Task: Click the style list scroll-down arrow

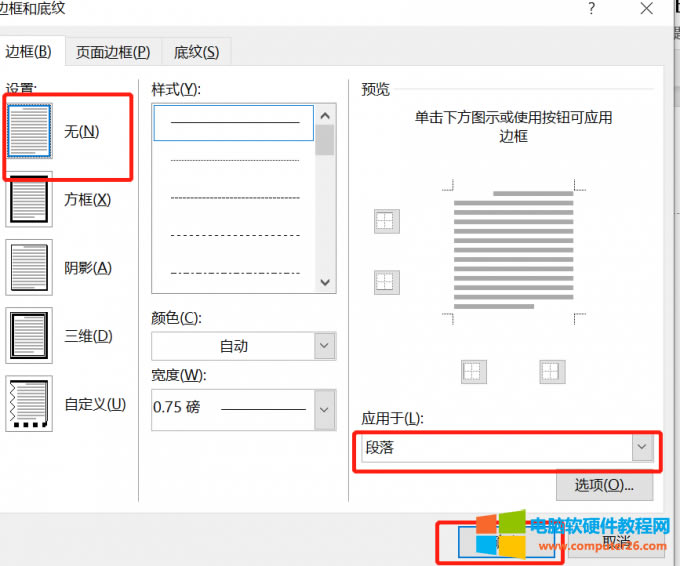Action: (324, 283)
